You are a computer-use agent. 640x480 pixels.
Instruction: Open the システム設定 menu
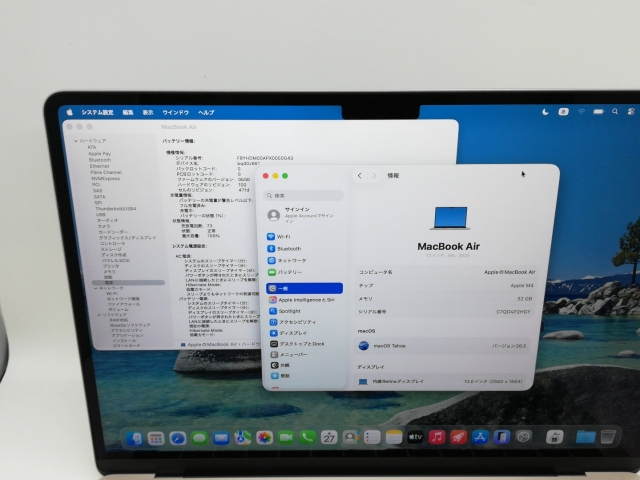[x=97, y=112]
